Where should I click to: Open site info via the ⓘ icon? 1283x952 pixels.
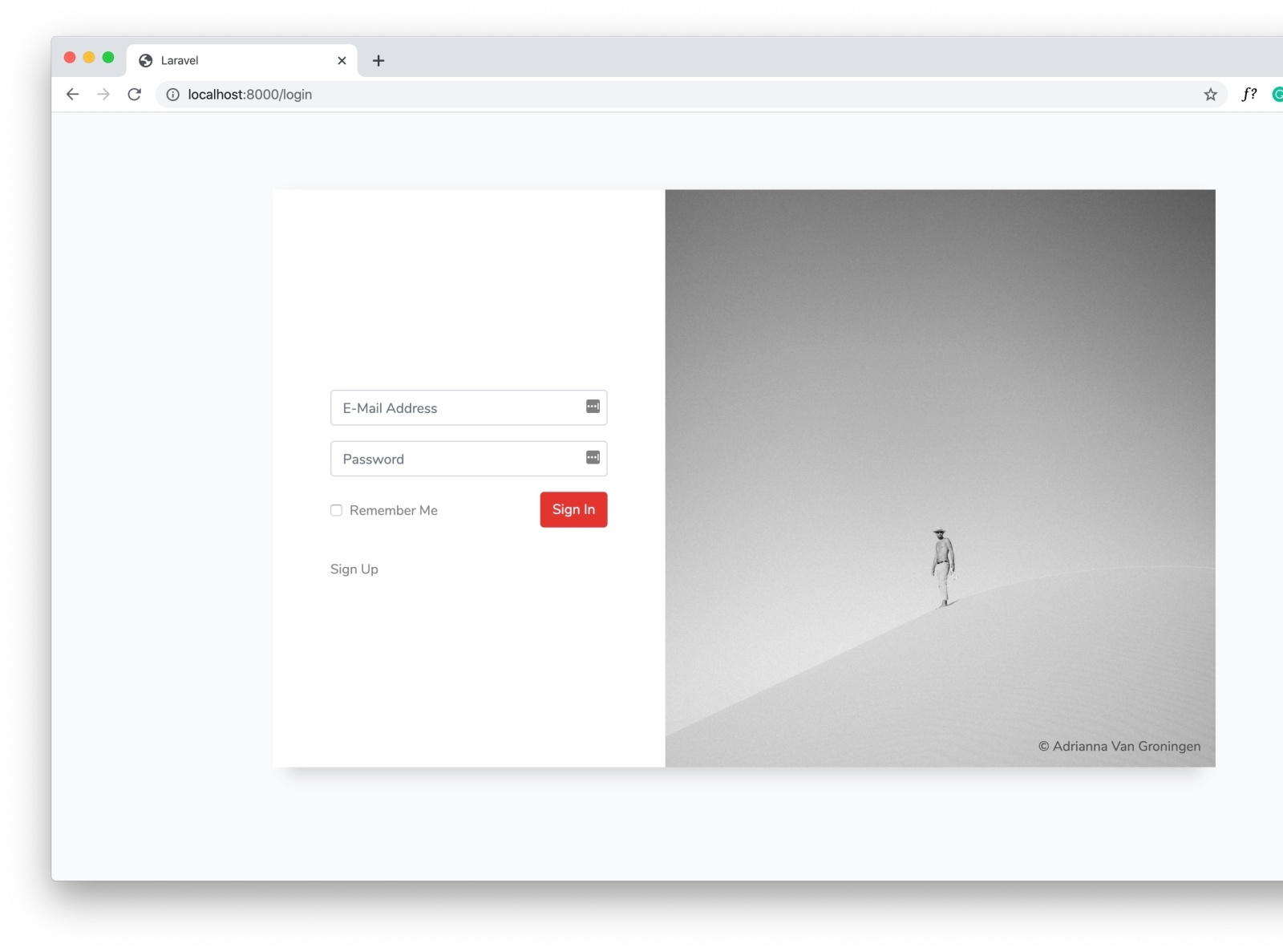(x=173, y=95)
